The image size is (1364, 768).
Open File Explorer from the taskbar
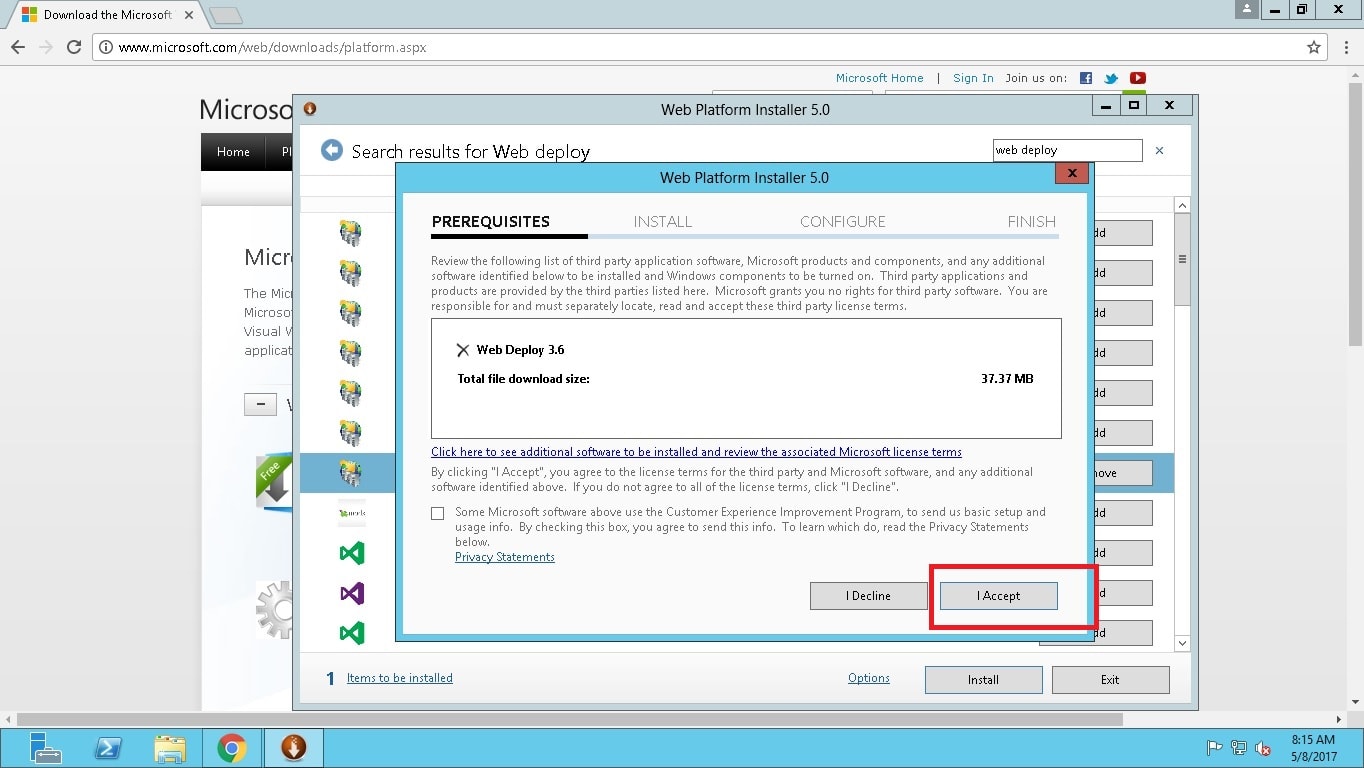point(170,748)
